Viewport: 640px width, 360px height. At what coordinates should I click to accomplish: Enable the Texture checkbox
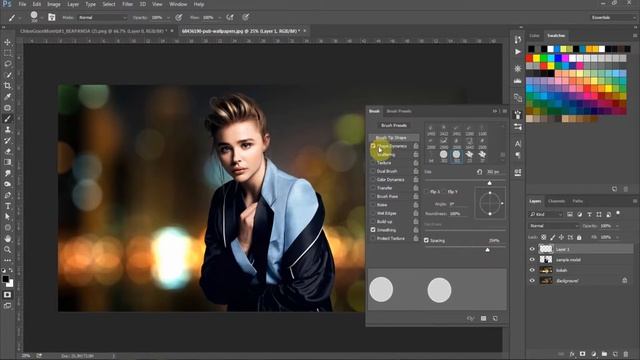(x=373, y=163)
